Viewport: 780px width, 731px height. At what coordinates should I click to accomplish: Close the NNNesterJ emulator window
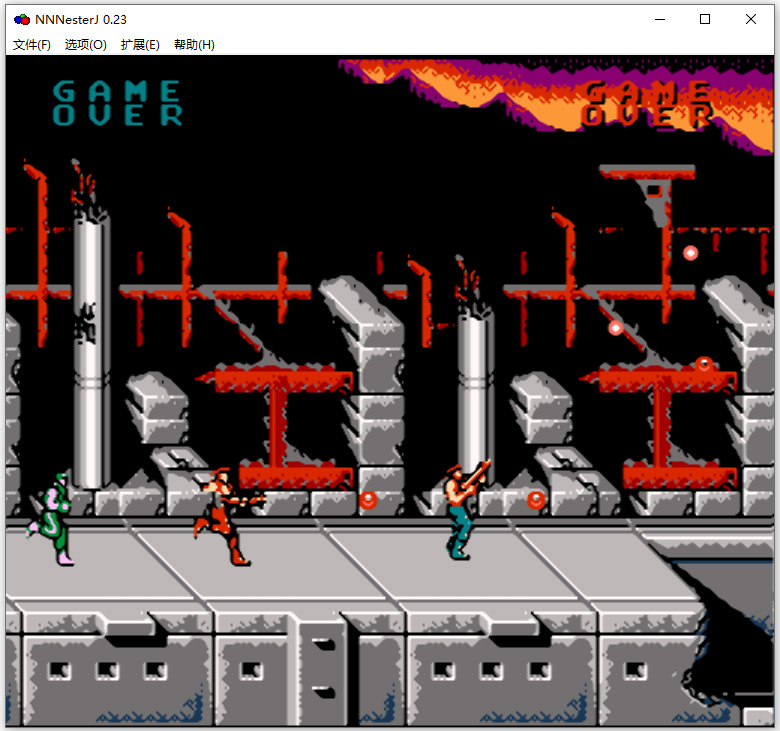pyautogui.click(x=751, y=19)
